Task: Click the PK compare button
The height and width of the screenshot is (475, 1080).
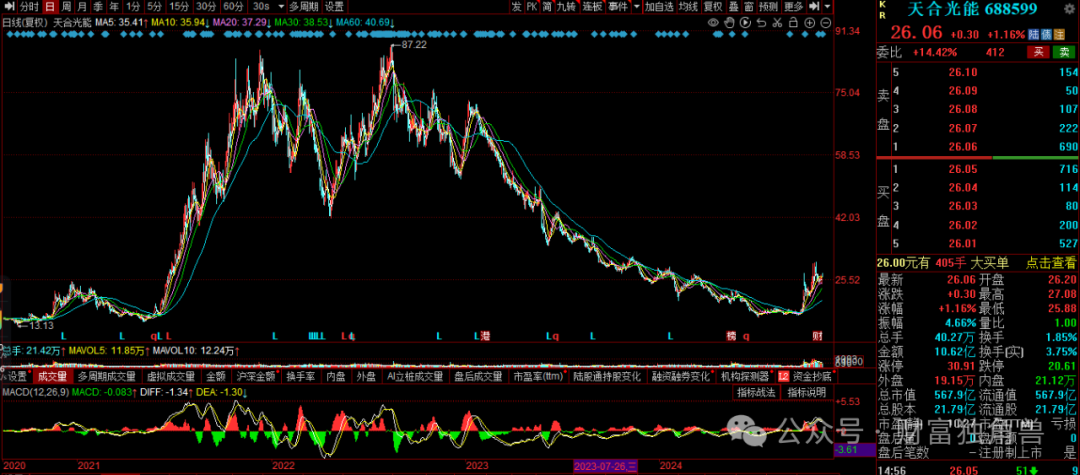Action: point(532,6)
